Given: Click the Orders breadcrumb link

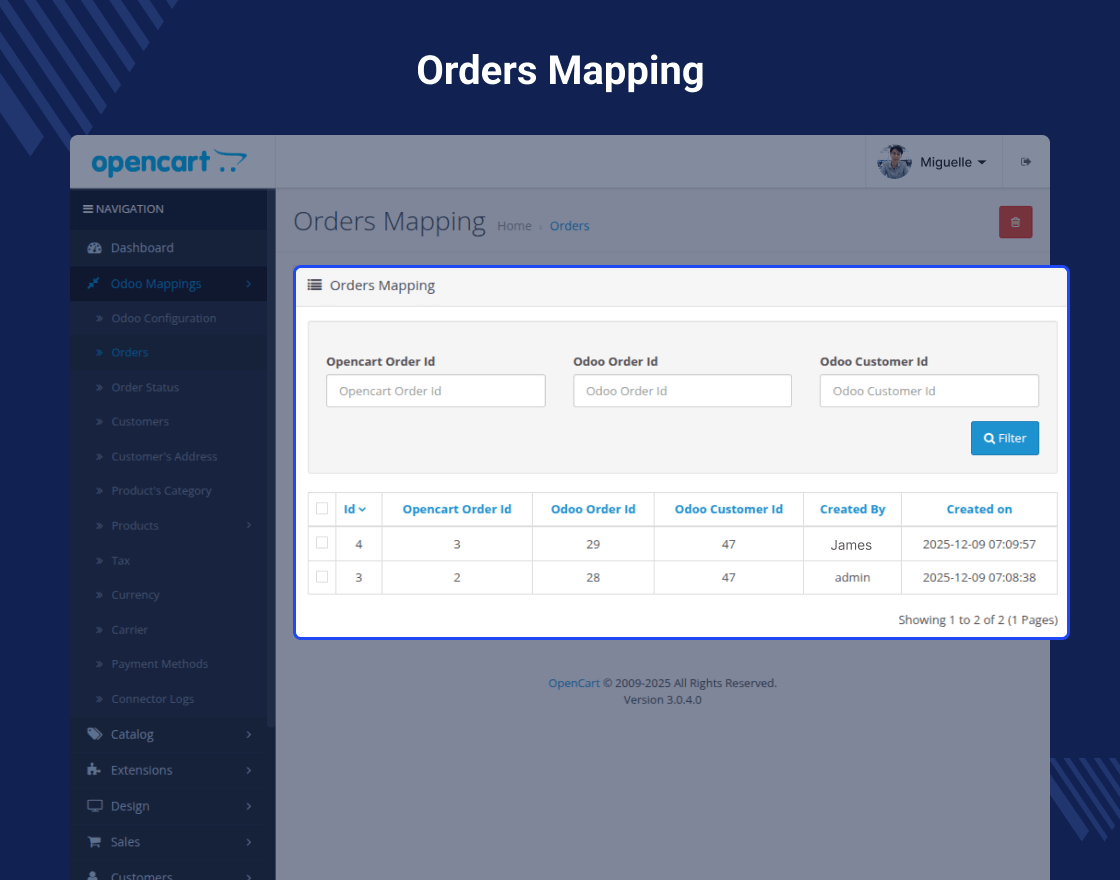Looking at the screenshot, I should coord(569,226).
